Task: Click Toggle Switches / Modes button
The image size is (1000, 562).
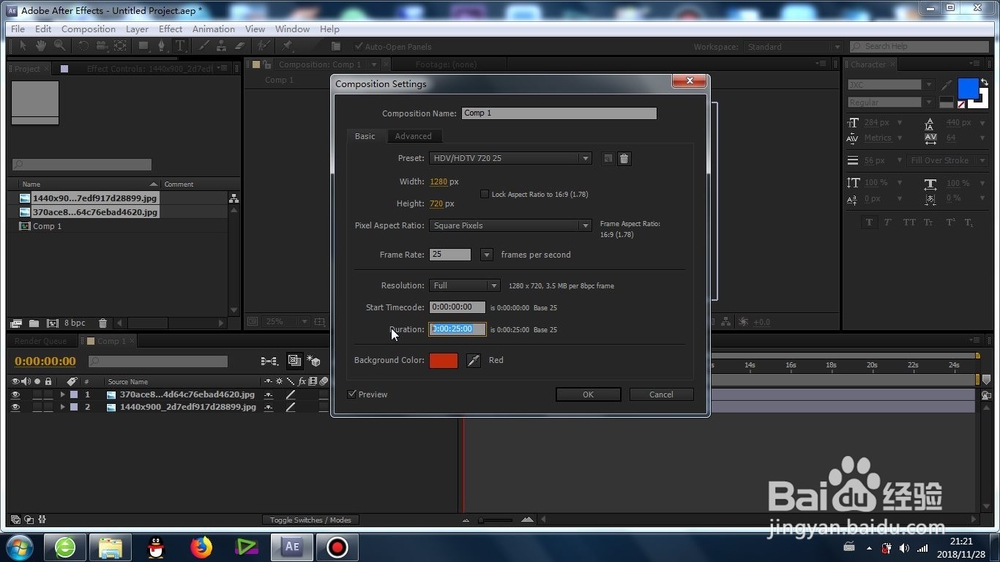Action: coord(311,520)
